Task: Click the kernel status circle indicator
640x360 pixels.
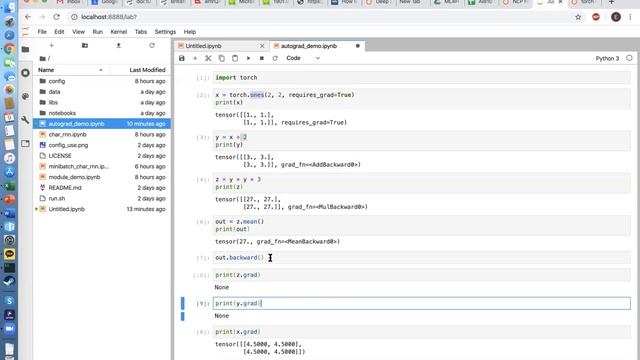Action: (629, 58)
